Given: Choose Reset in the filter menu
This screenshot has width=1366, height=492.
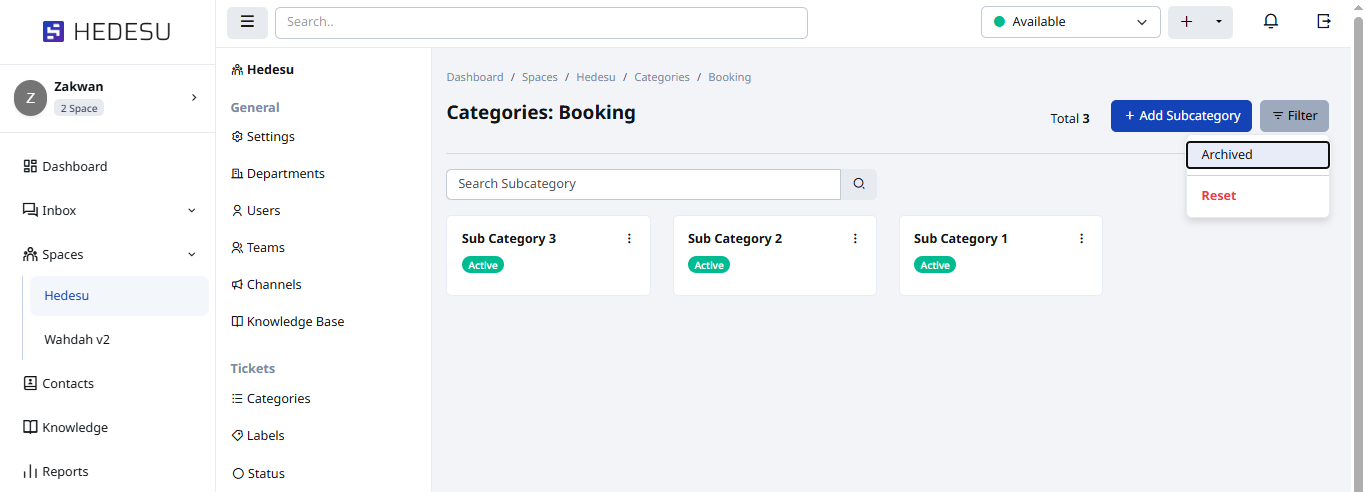Looking at the screenshot, I should [1219, 196].
